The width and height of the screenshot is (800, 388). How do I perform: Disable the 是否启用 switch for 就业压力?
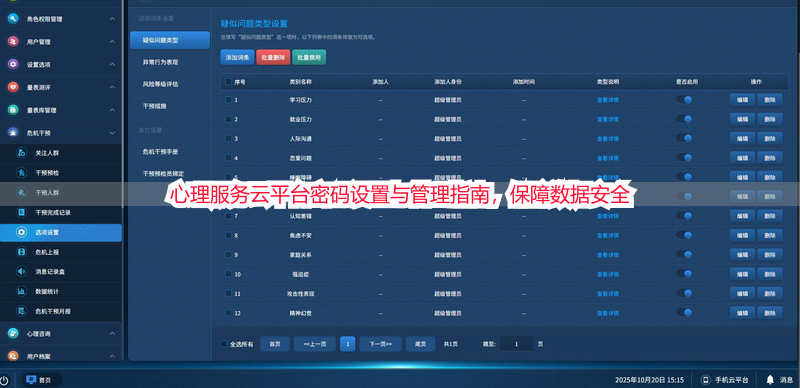(684, 119)
